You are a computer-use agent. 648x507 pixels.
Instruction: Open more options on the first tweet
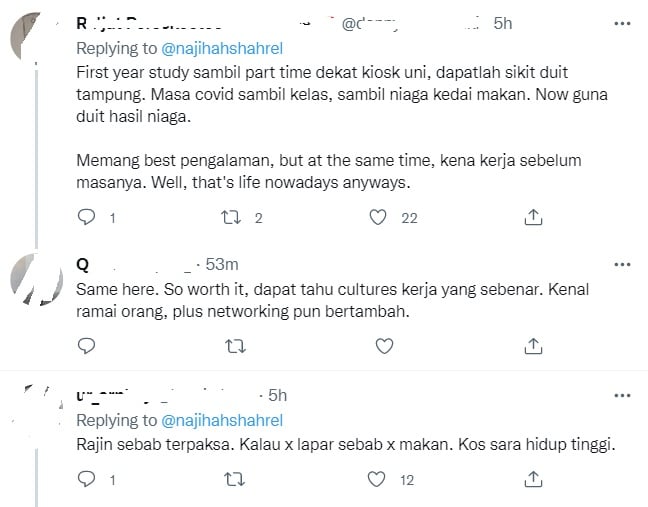[622, 23]
